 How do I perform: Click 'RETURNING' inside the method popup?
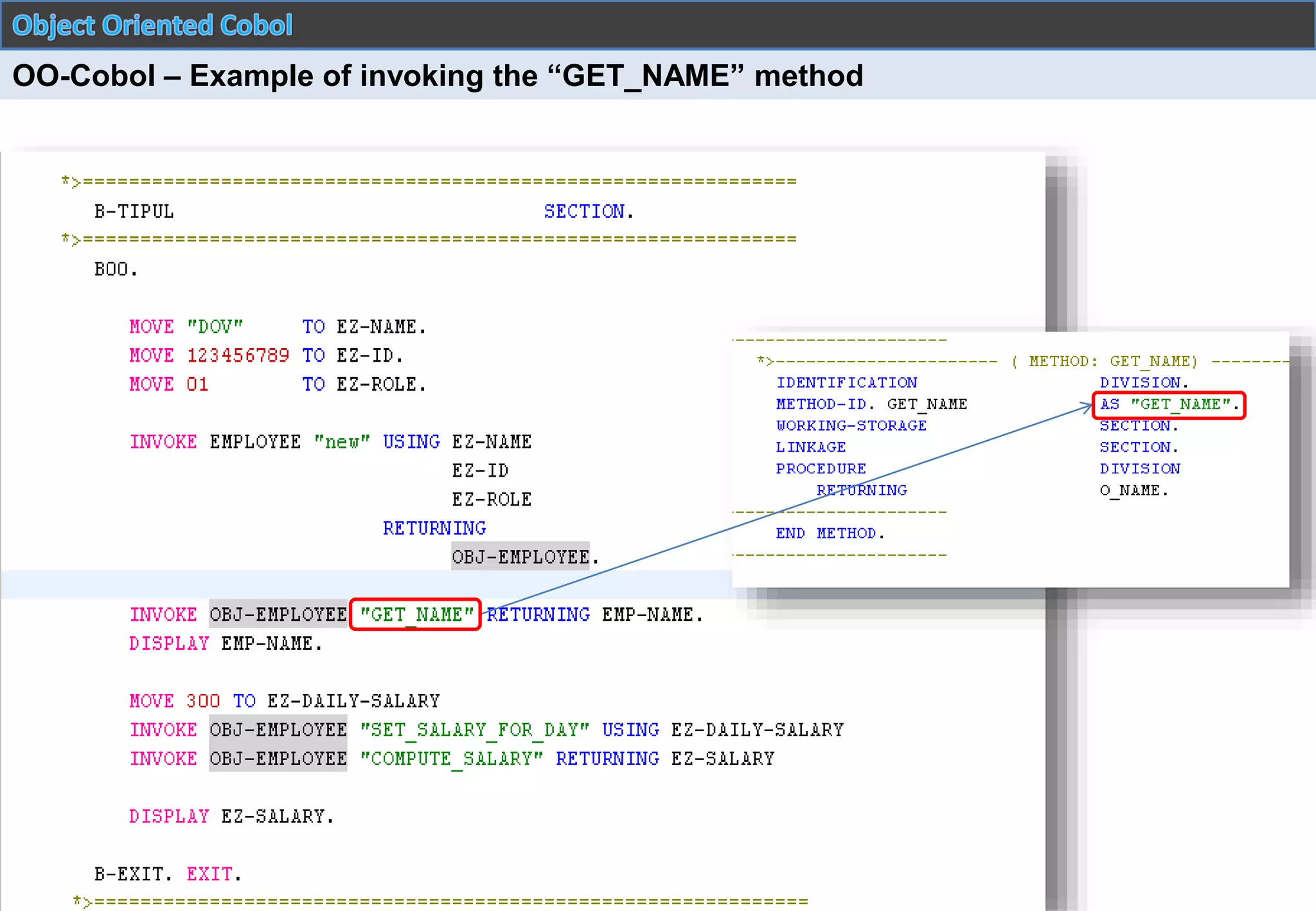pos(862,490)
